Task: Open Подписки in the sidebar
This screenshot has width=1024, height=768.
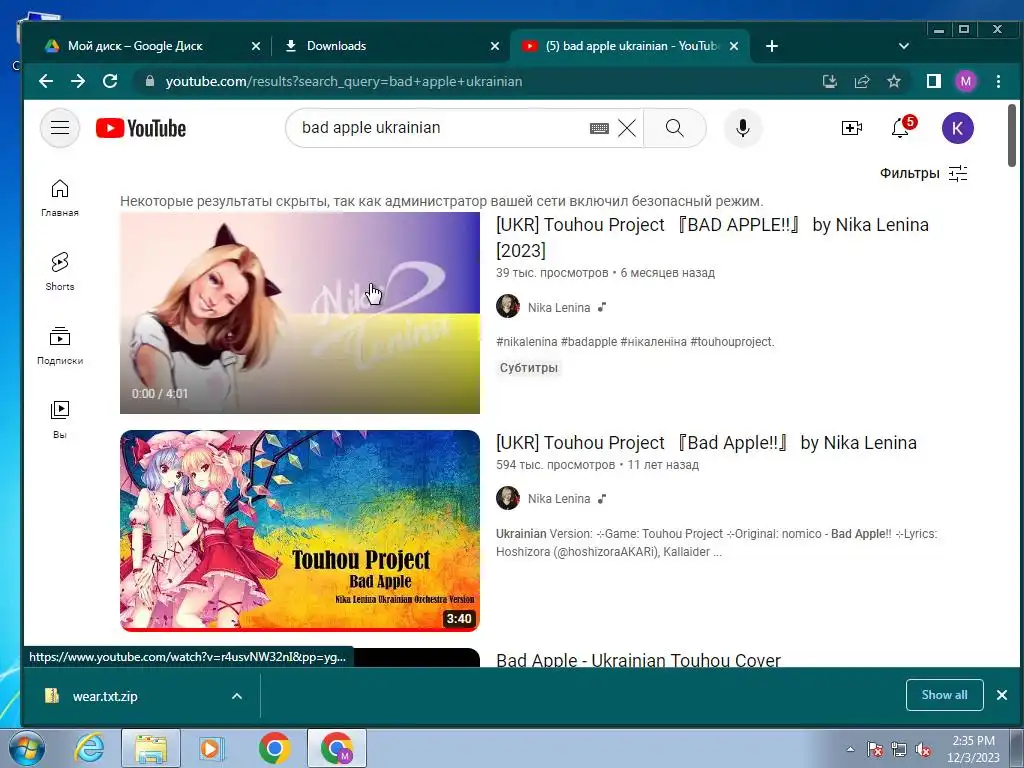Action: (60, 345)
